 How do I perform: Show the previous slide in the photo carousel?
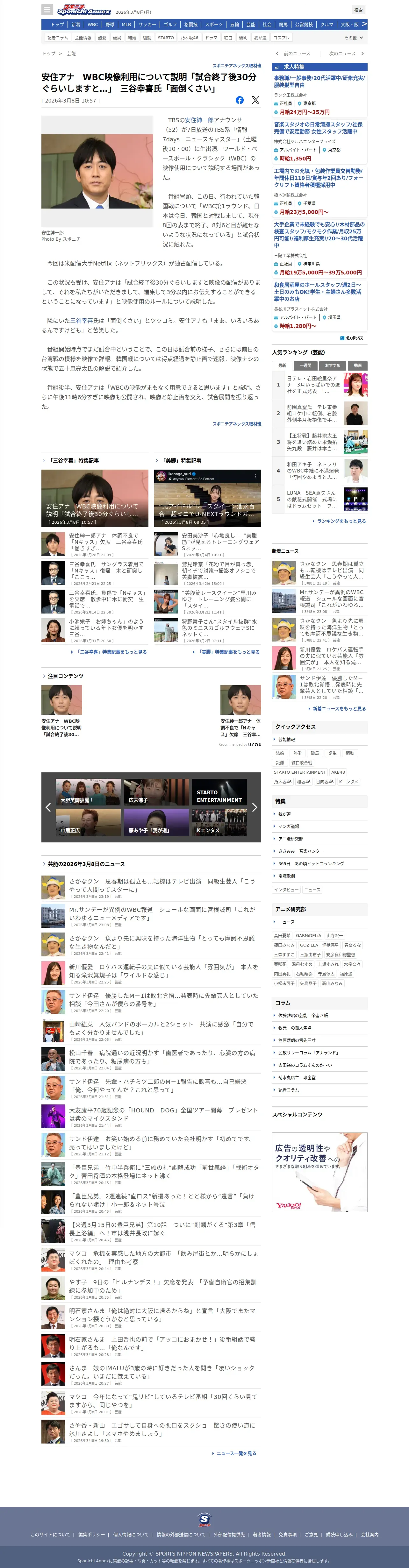tap(48, 807)
